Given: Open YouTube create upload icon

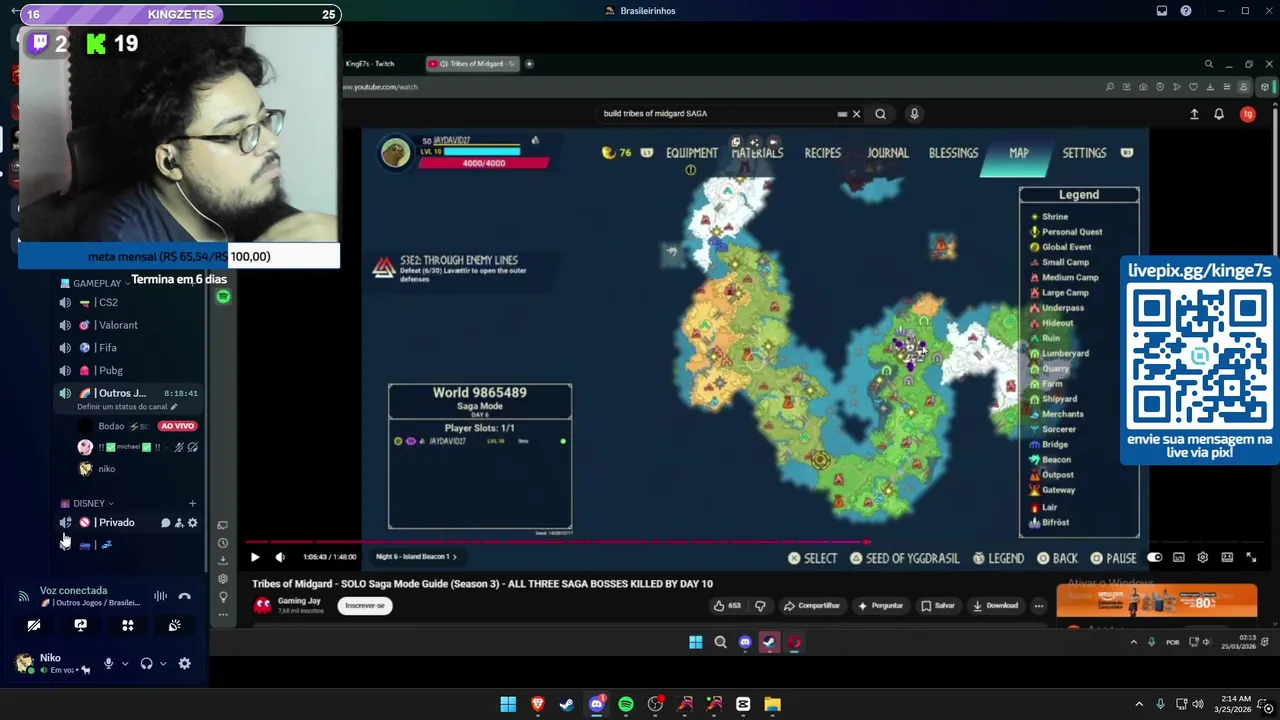Looking at the screenshot, I should coord(1194,114).
